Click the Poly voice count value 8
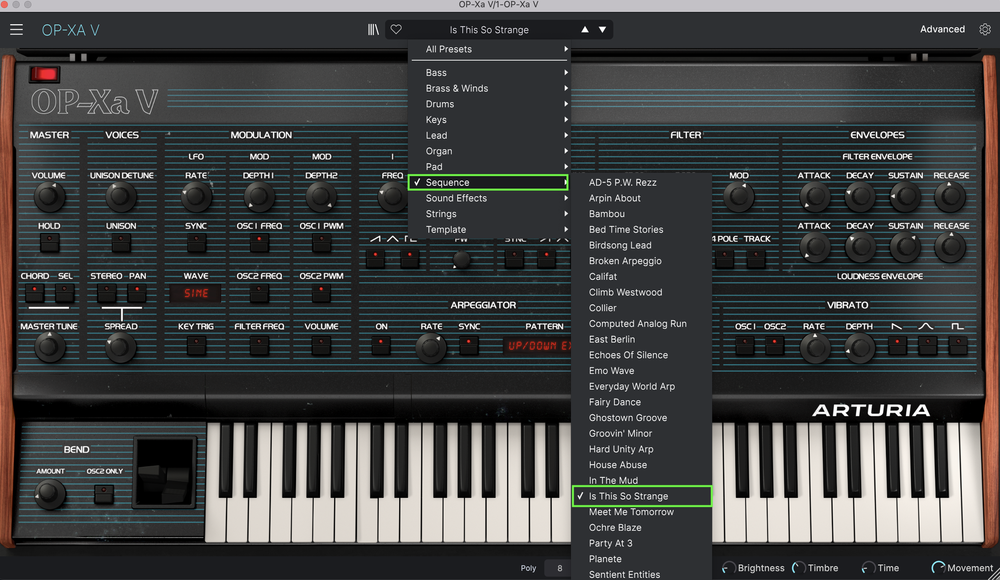 coord(559,568)
